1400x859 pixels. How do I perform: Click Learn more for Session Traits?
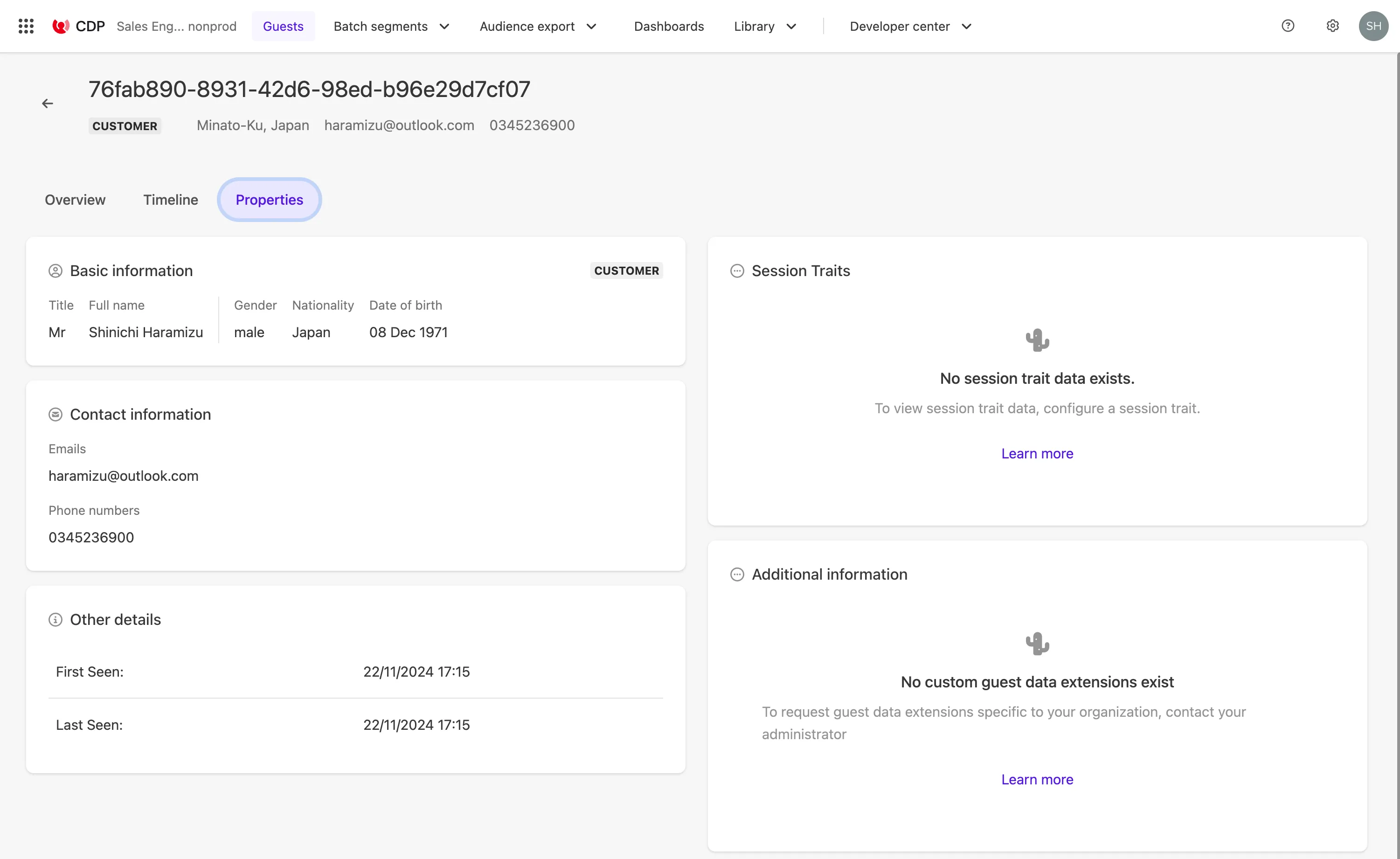(1038, 453)
